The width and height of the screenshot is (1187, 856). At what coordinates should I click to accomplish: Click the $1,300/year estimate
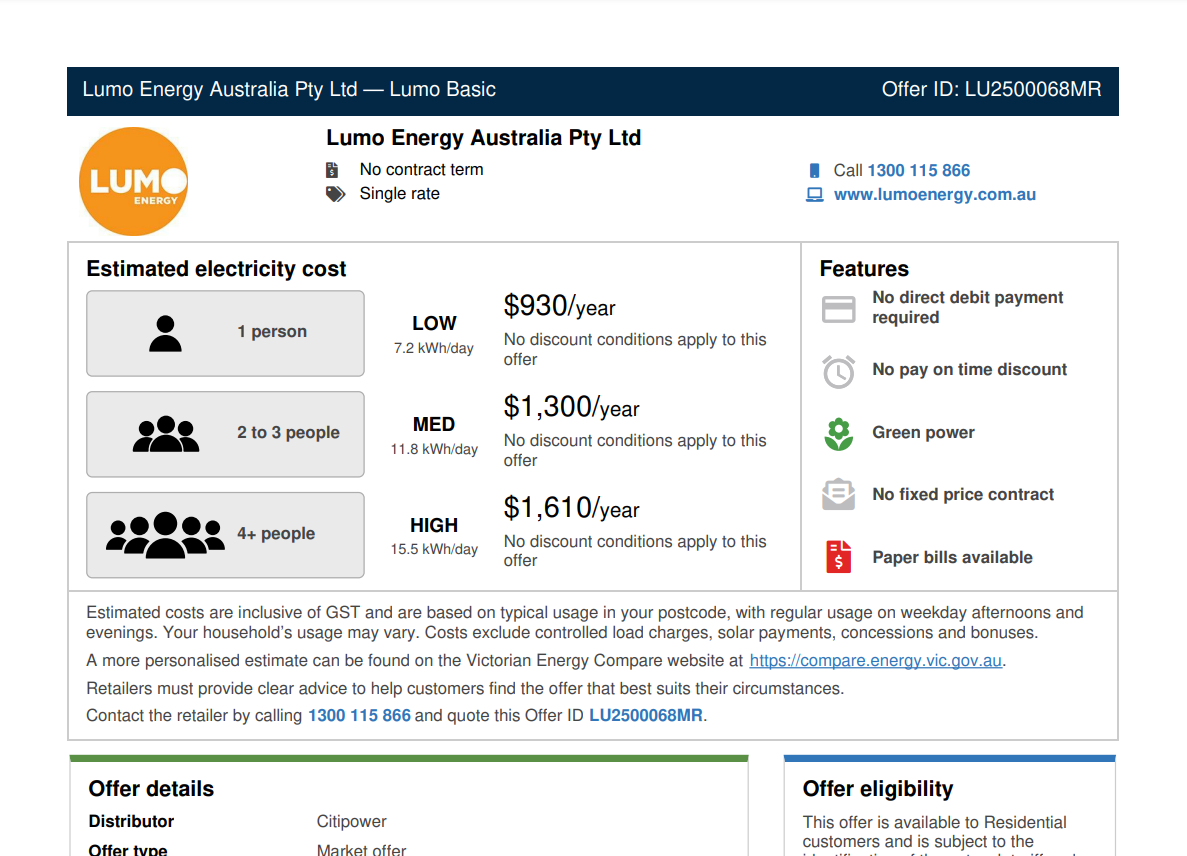pyautogui.click(x=572, y=408)
